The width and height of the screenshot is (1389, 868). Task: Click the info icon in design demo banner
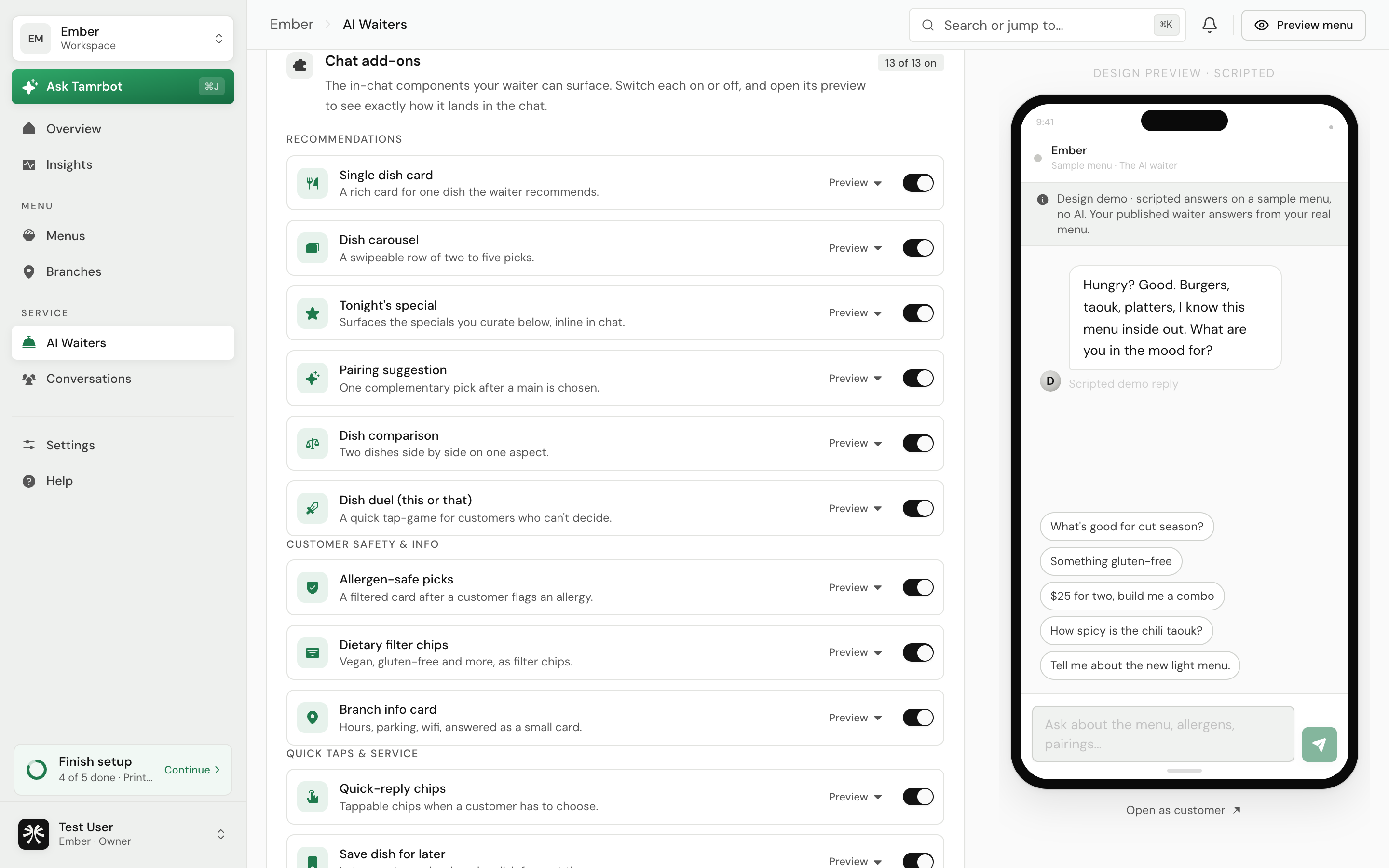click(1042, 199)
